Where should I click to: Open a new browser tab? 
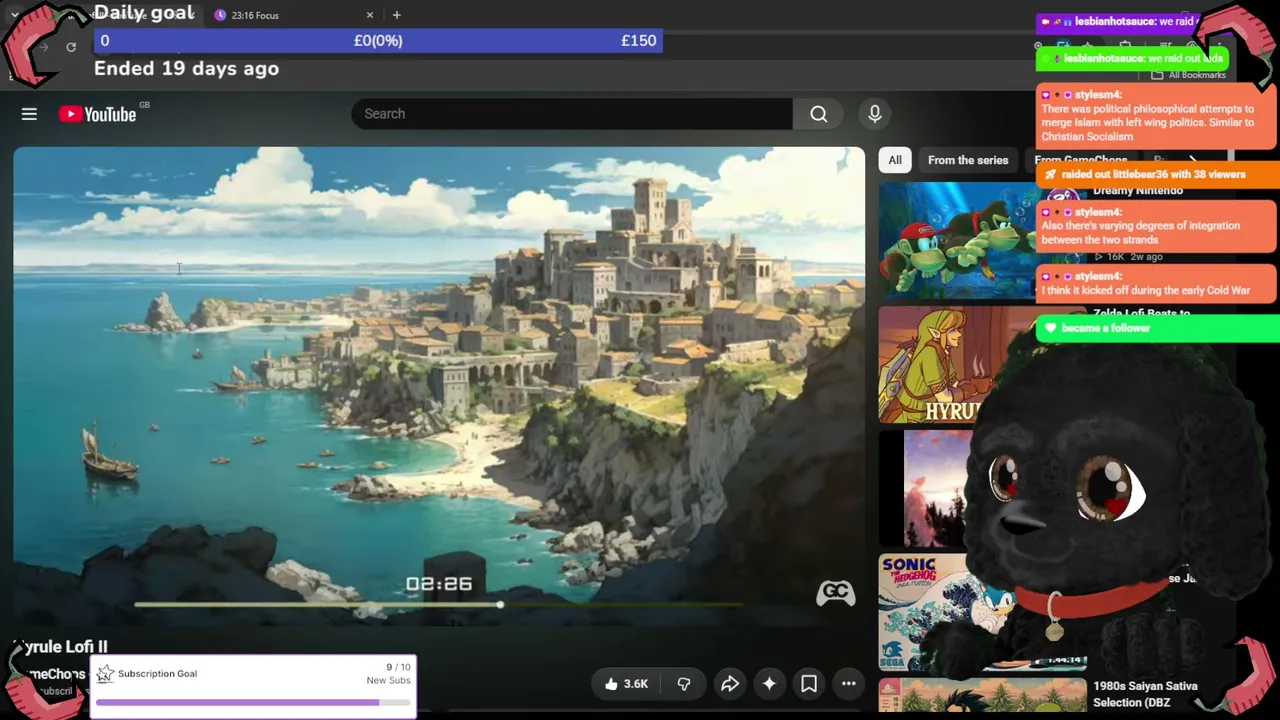click(x=397, y=15)
